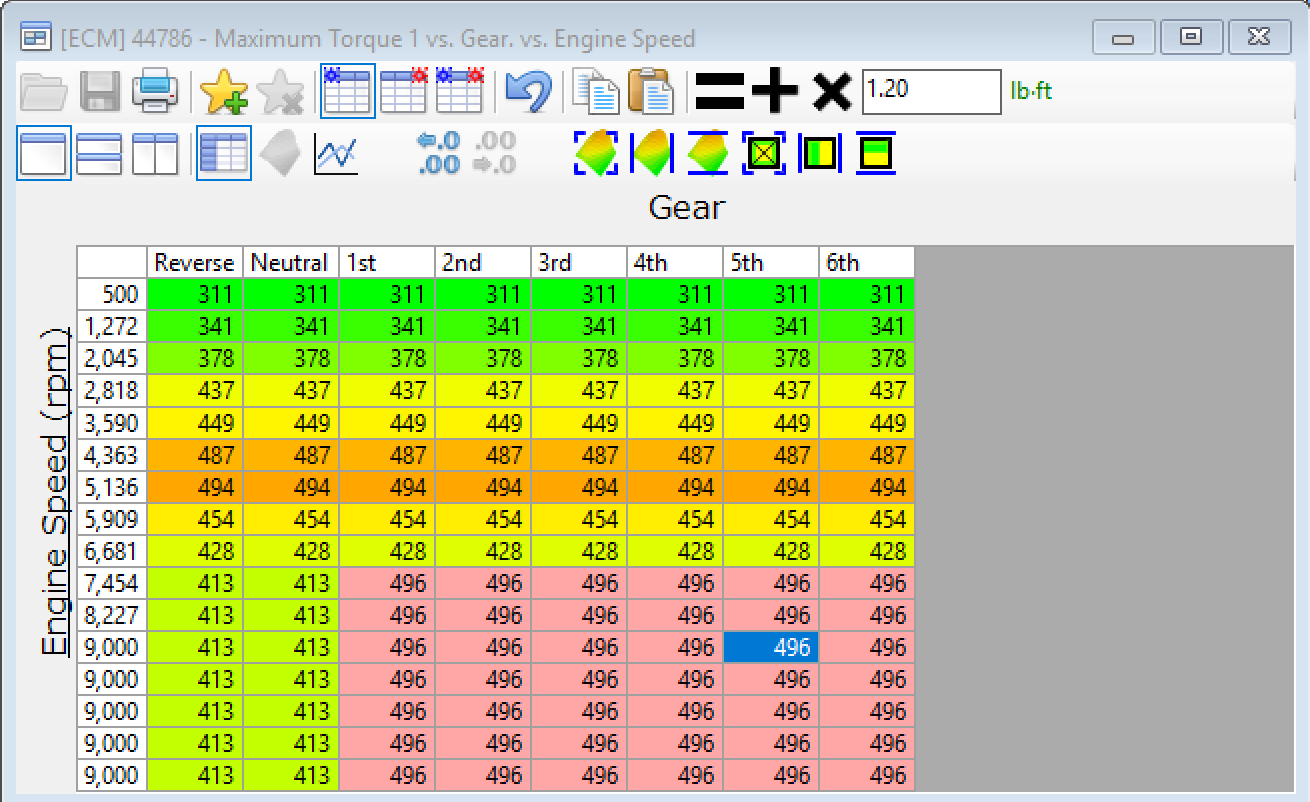Image resolution: width=1310 pixels, height=802 pixels.
Task: Select the 341 cell under Neutral
Action: pyautogui.click(x=291, y=326)
